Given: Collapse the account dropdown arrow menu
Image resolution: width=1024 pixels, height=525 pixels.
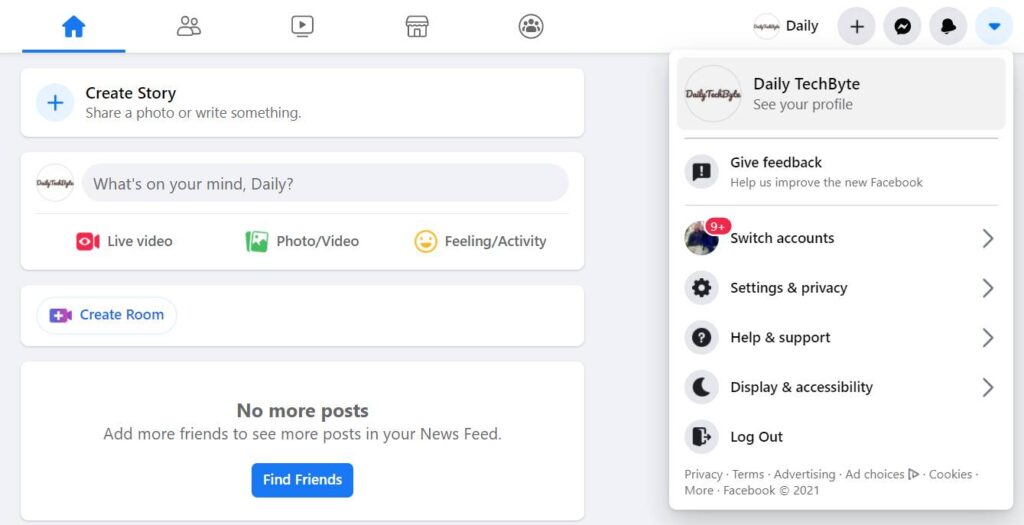Looking at the screenshot, I should point(994,27).
